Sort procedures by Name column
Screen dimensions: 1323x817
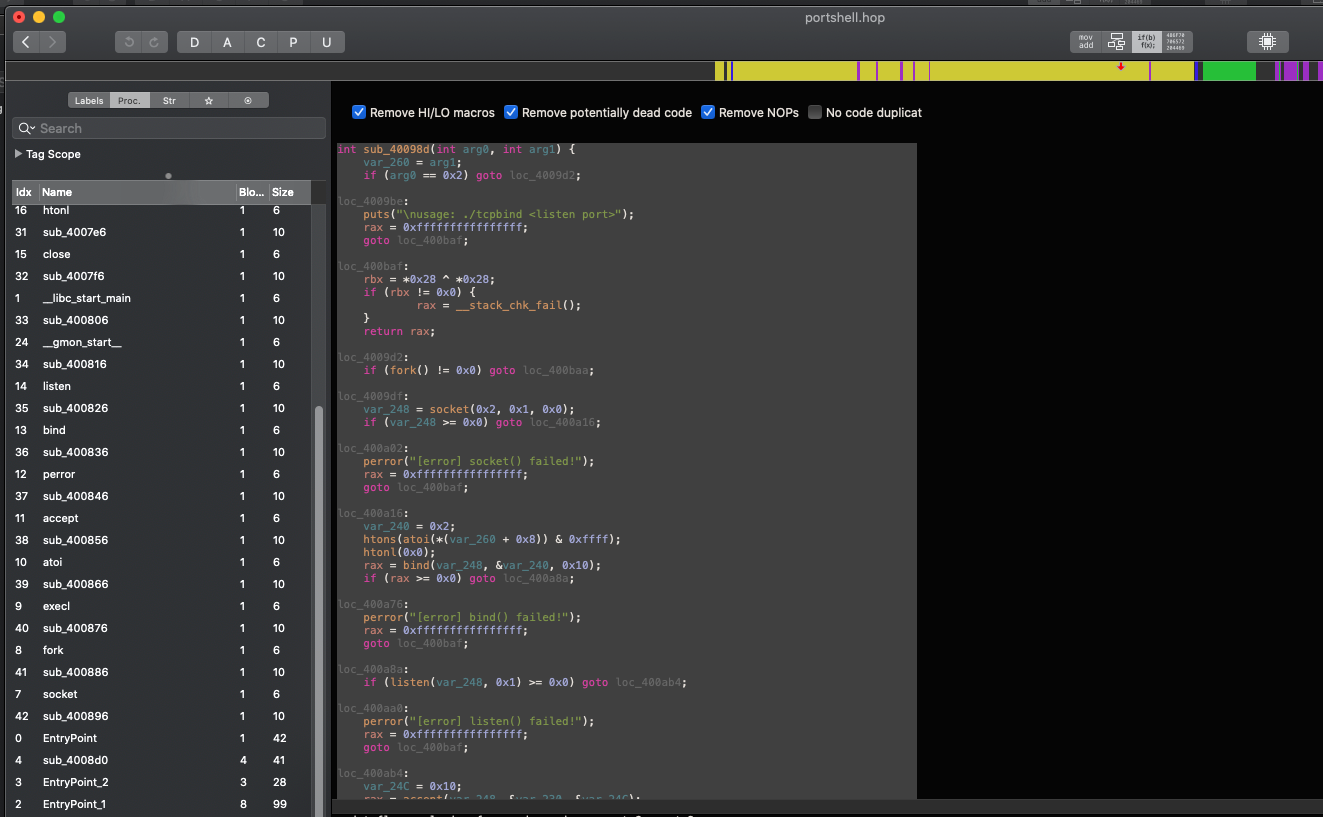tap(136, 192)
